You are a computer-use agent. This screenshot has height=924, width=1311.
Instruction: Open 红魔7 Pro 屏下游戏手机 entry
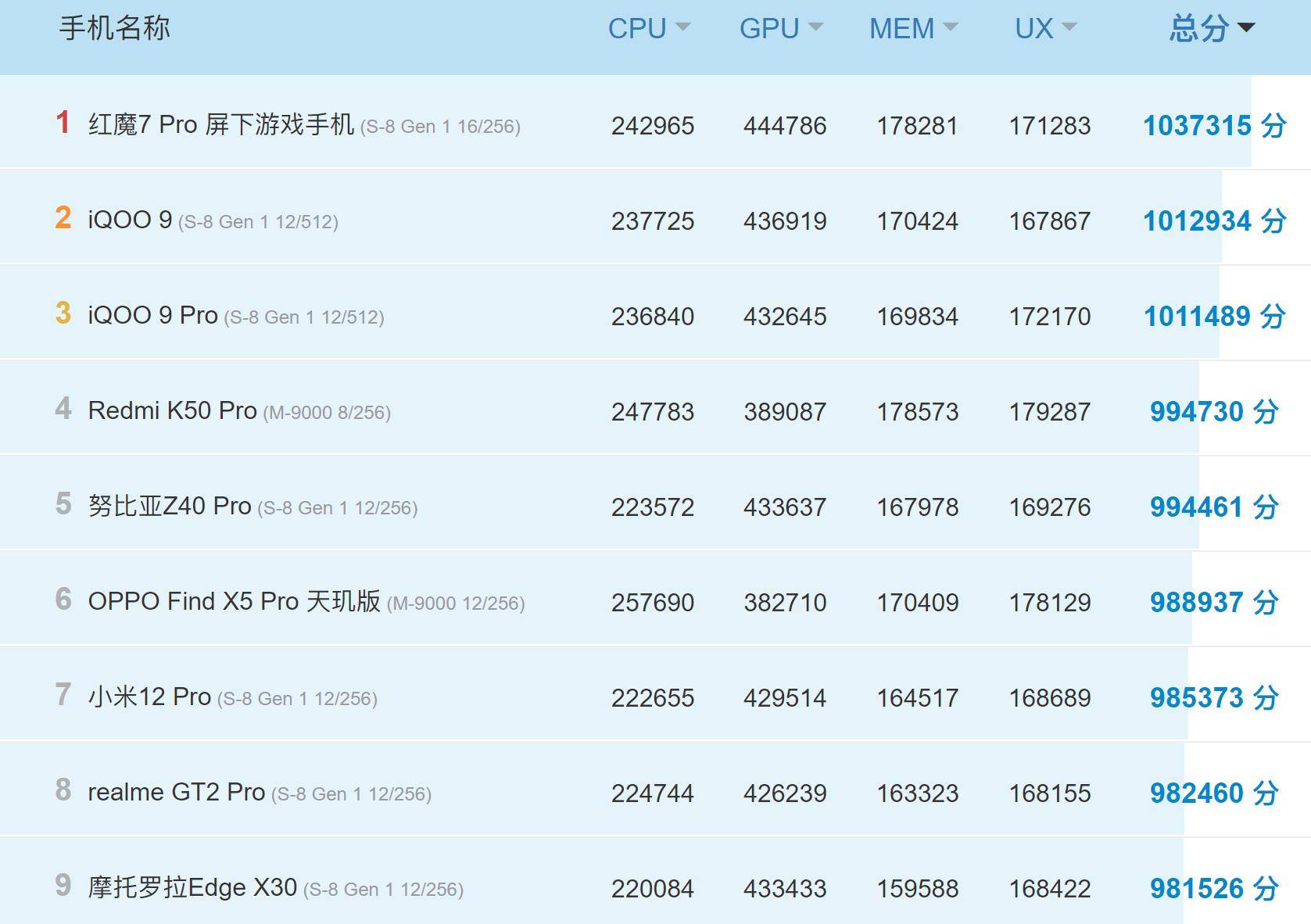click(221, 124)
